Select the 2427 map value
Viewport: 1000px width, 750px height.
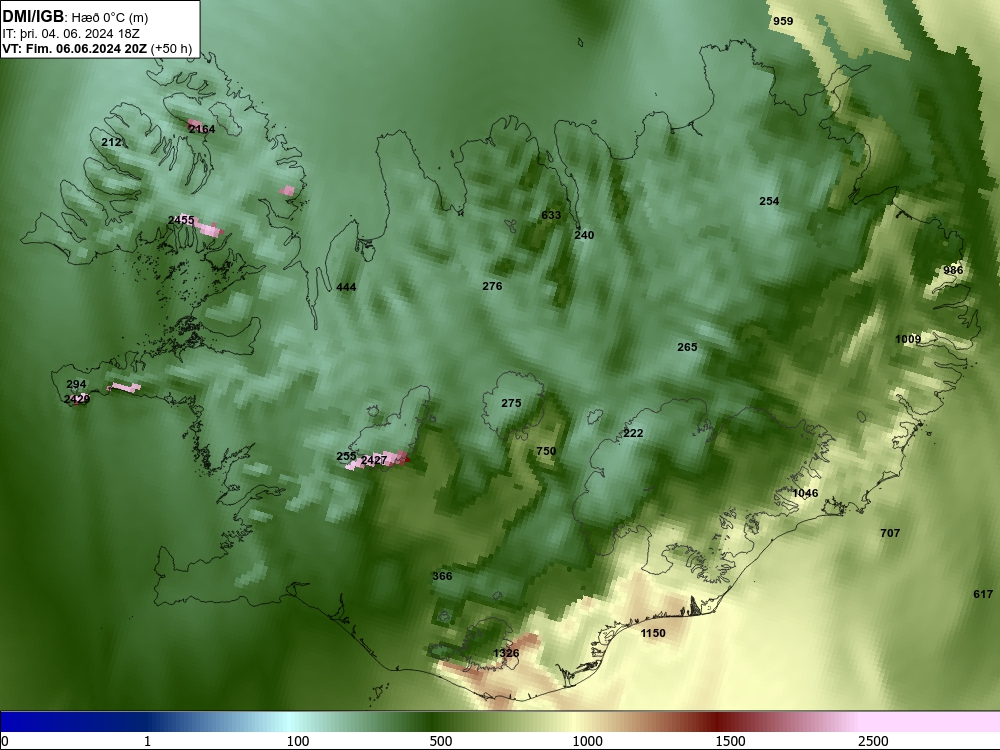tap(374, 460)
